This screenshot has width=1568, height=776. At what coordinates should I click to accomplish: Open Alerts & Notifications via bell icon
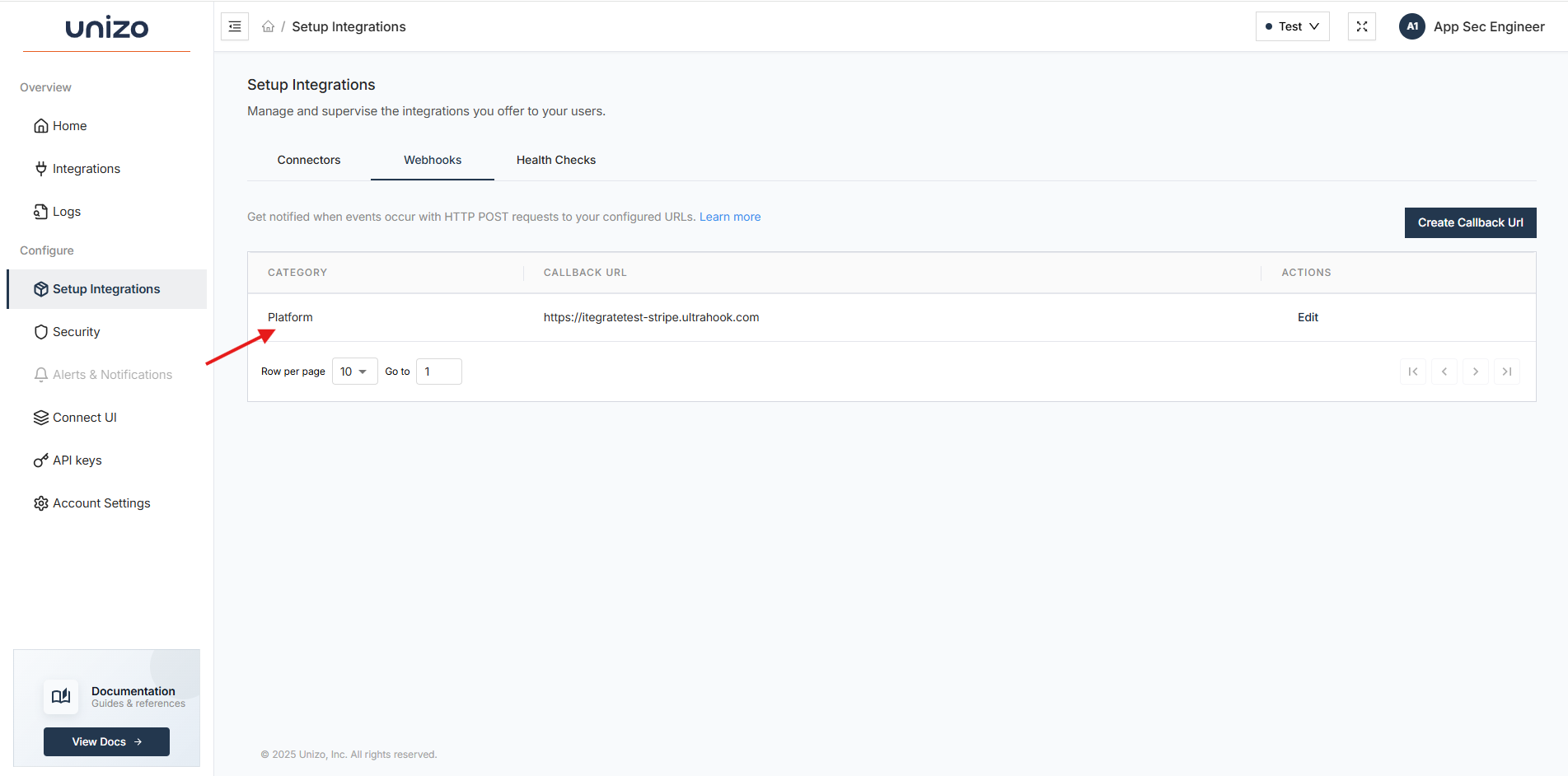[42, 374]
